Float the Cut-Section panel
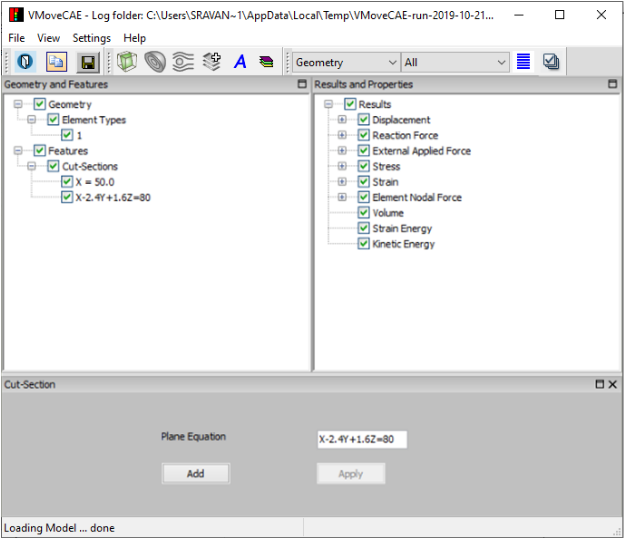This screenshot has width=624, height=539. (599, 384)
